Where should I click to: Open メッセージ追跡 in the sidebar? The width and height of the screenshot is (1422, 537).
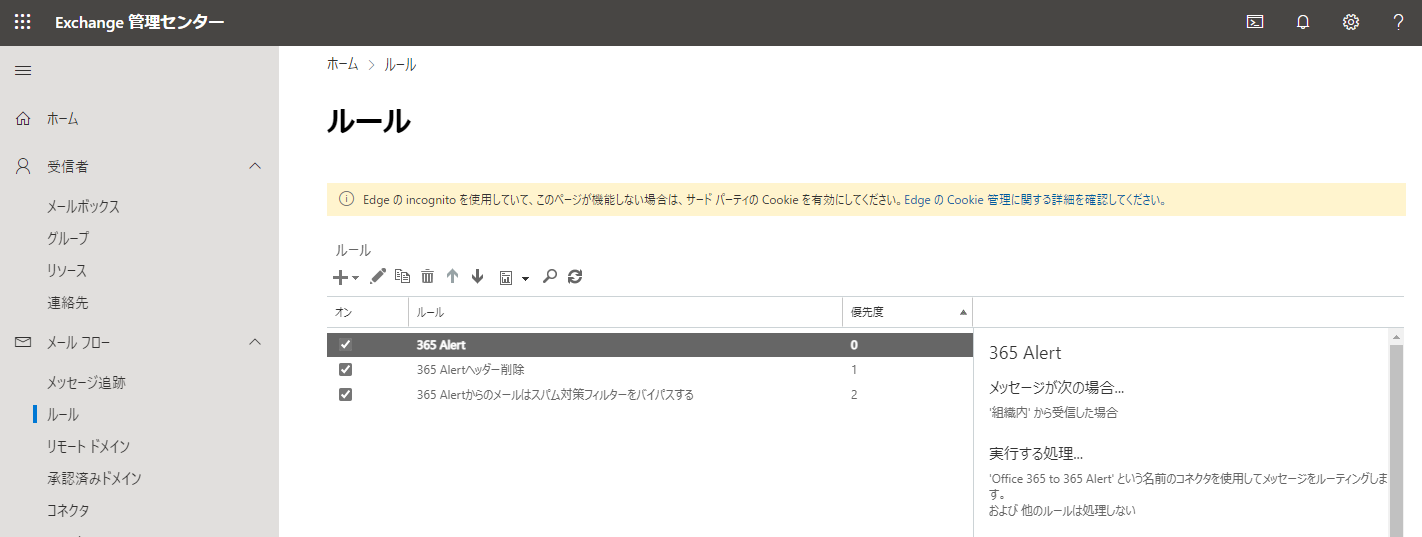[86, 382]
